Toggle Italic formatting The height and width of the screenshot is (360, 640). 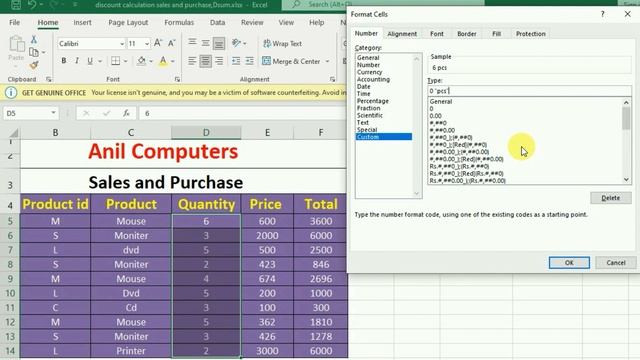(77, 61)
